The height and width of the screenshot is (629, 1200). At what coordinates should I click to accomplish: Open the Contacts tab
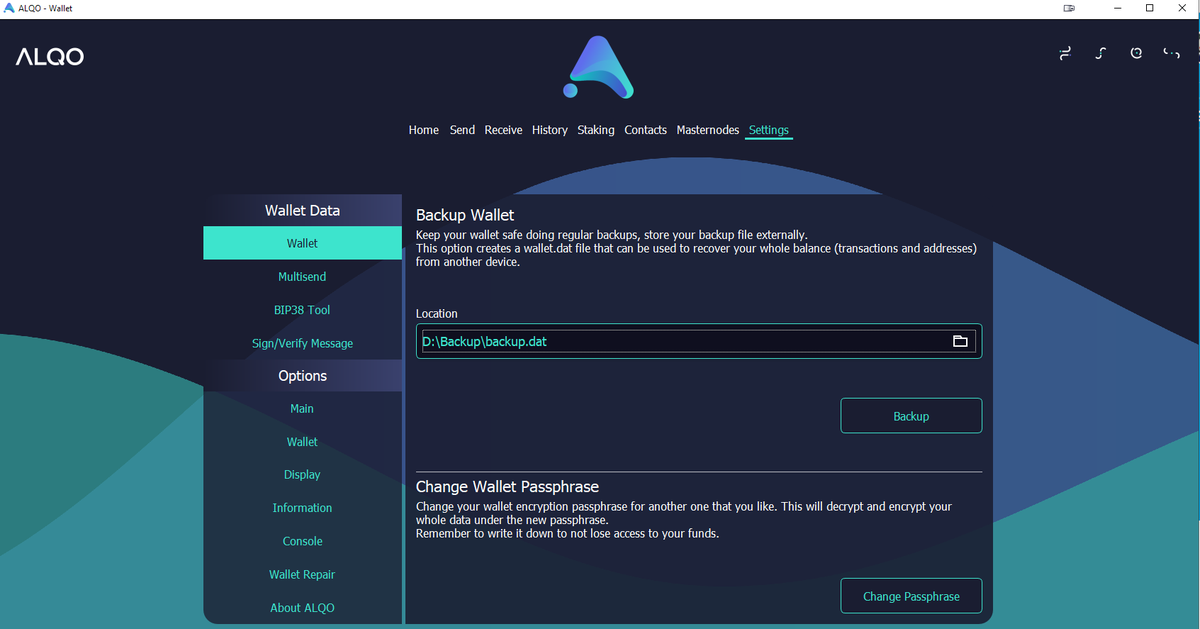coord(645,130)
